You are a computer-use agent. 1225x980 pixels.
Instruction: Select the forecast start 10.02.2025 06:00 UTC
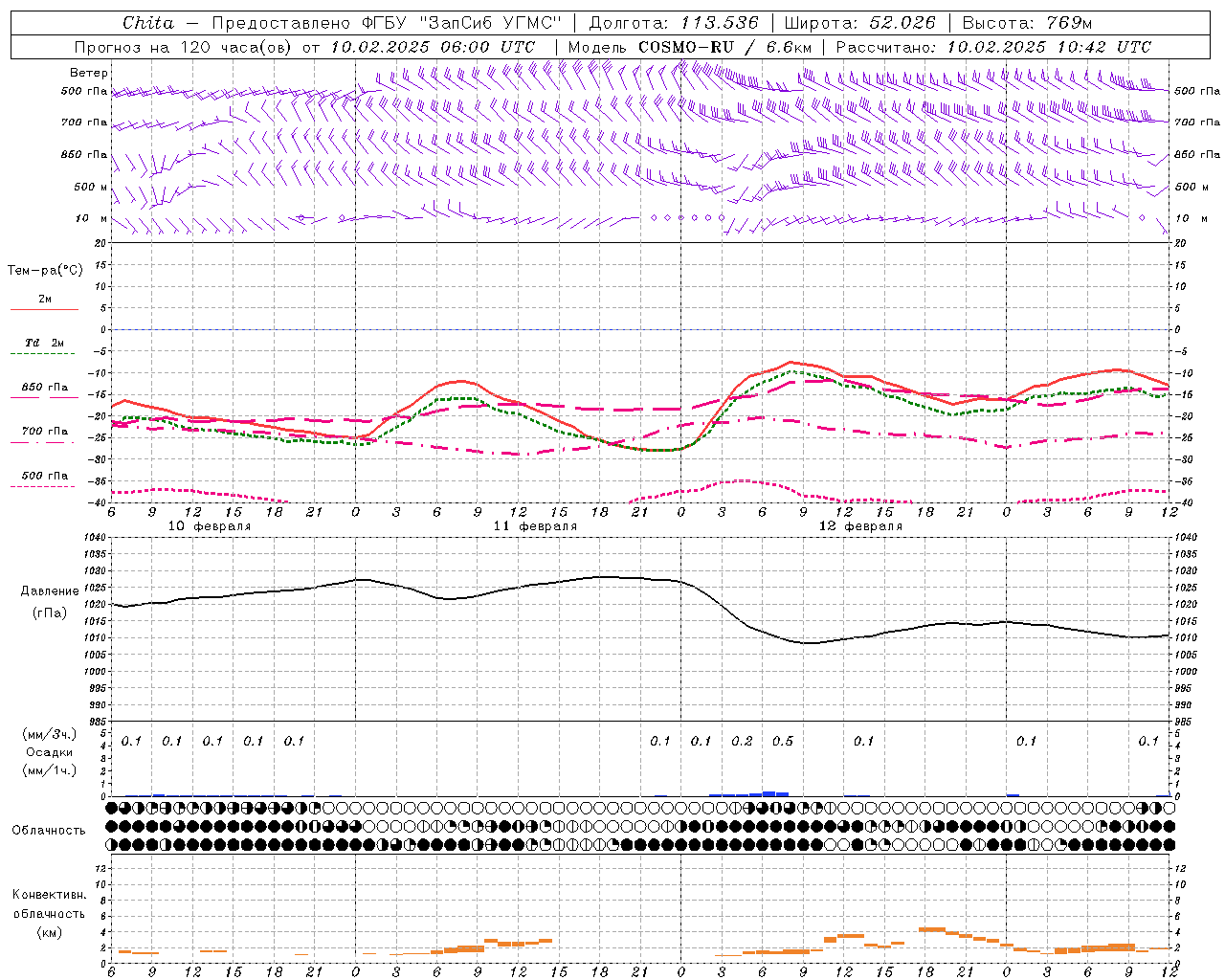pyautogui.click(x=433, y=47)
